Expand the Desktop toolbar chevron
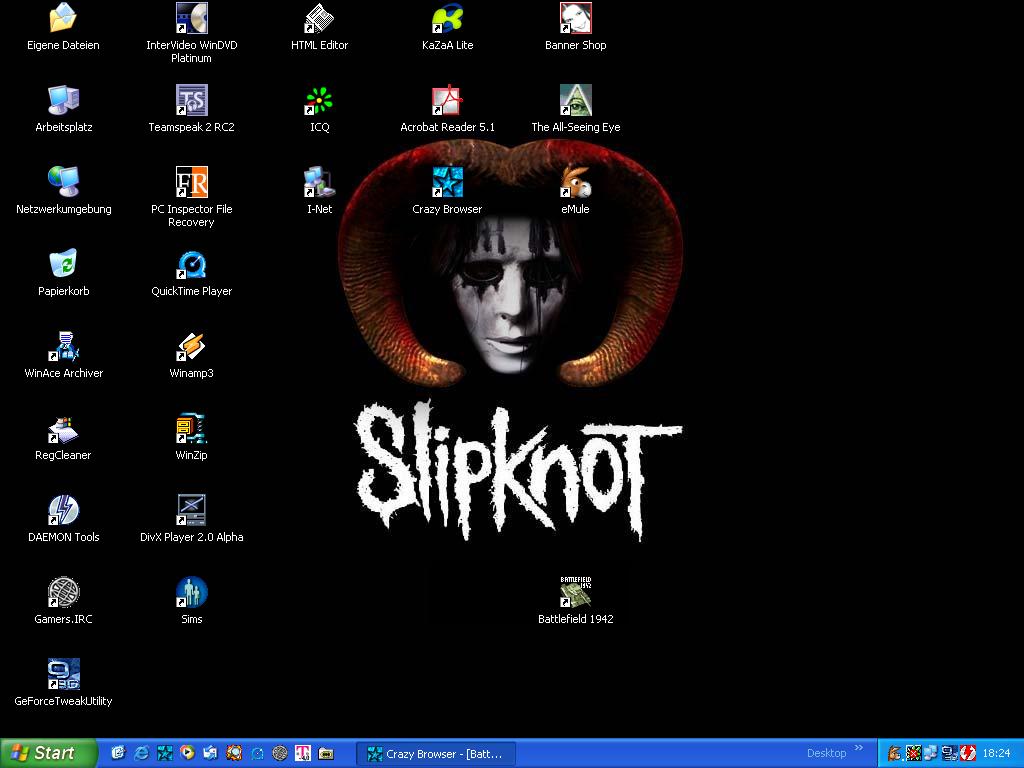The image size is (1024, 768). pos(858,749)
